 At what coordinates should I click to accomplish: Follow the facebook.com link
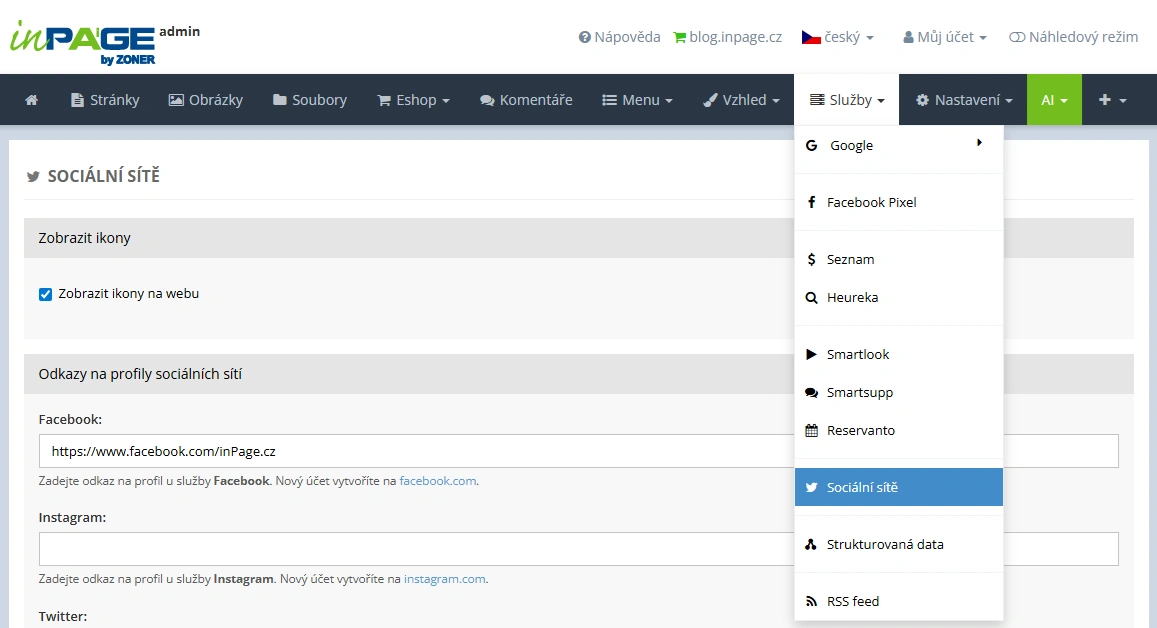point(438,481)
